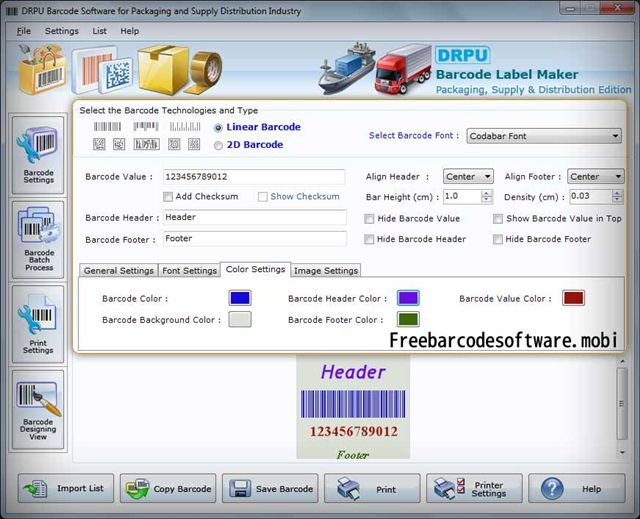The image size is (640, 519).
Task: Pick the blue Barcode Color swatch
Action: (240, 298)
